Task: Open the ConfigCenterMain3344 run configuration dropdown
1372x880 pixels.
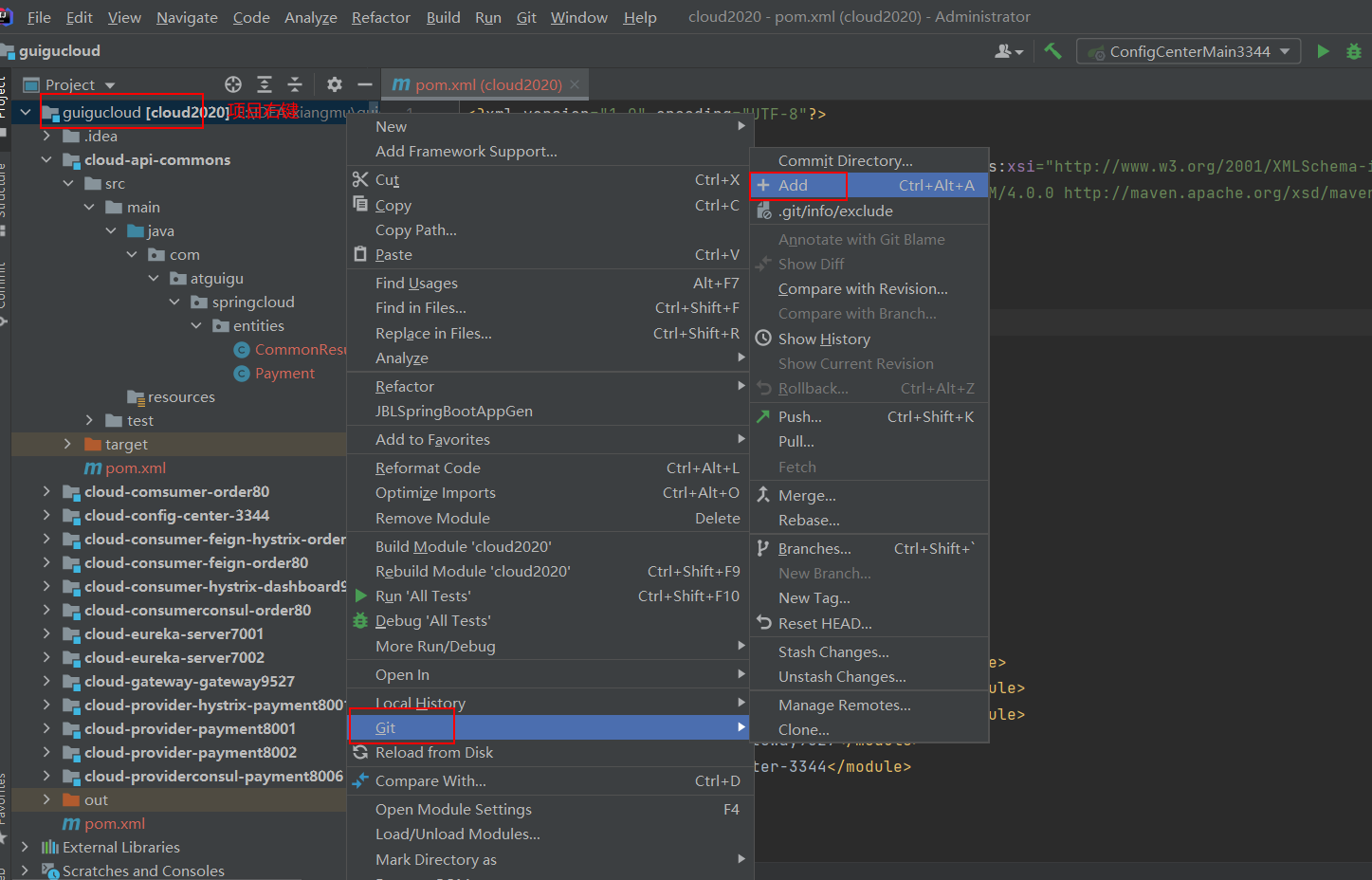Action: pyautogui.click(x=1189, y=51)
